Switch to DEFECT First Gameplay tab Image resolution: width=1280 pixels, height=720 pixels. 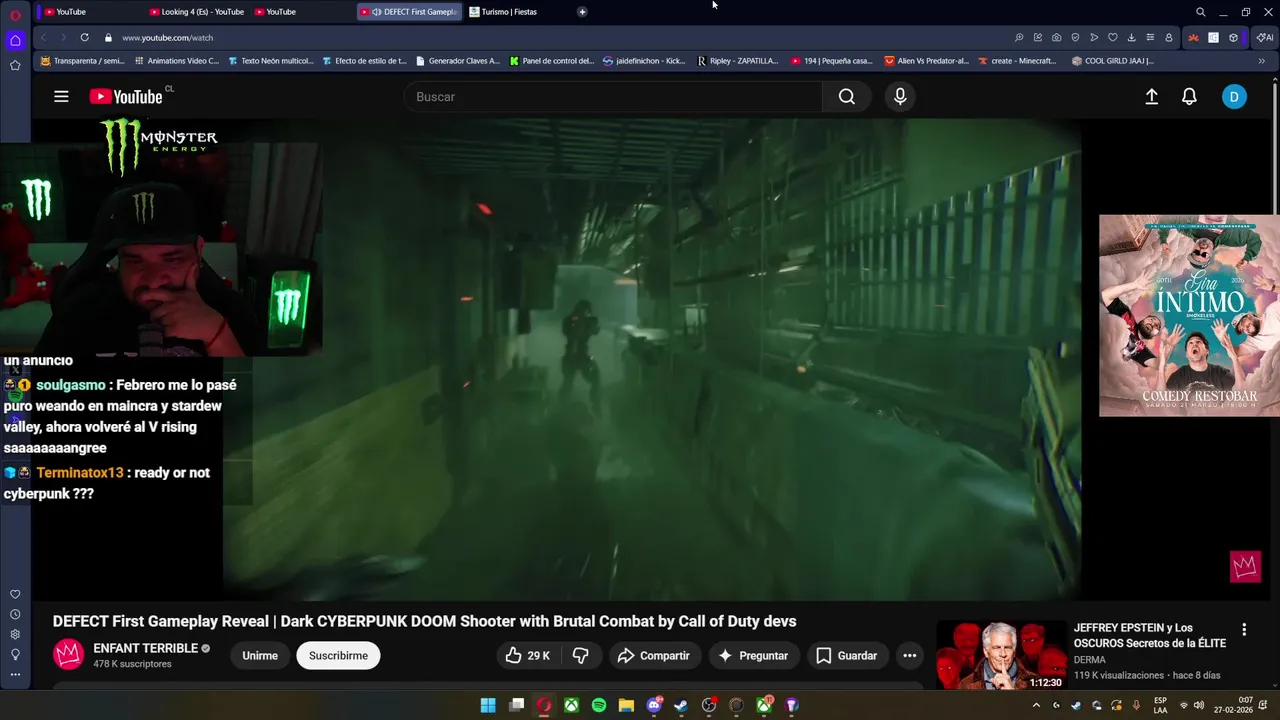tap(410, 12)
